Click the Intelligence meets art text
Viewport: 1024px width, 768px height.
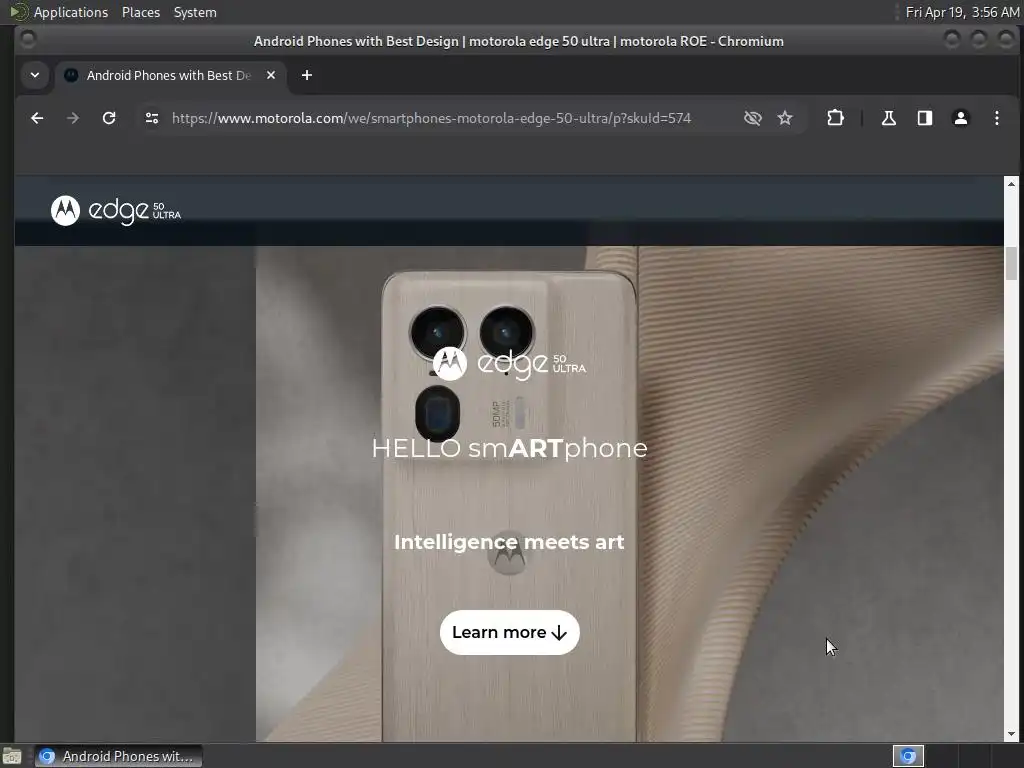[509, 542]
